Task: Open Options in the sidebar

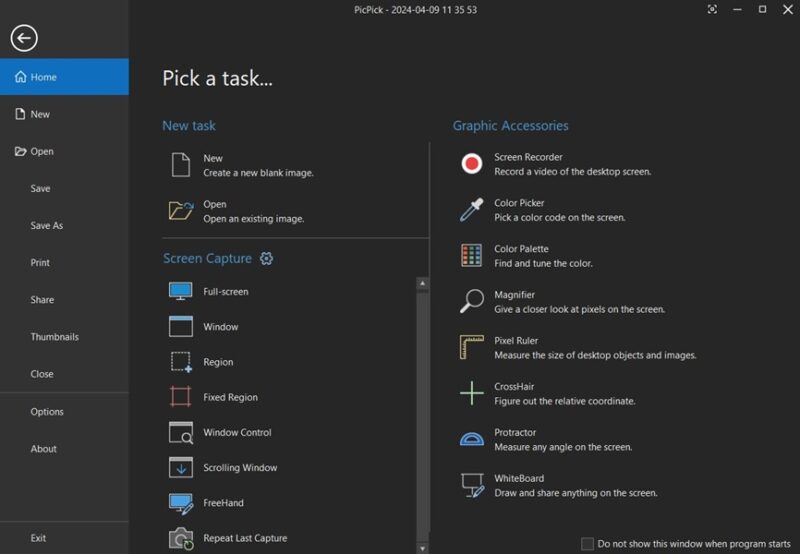Action: coord(64,412)
